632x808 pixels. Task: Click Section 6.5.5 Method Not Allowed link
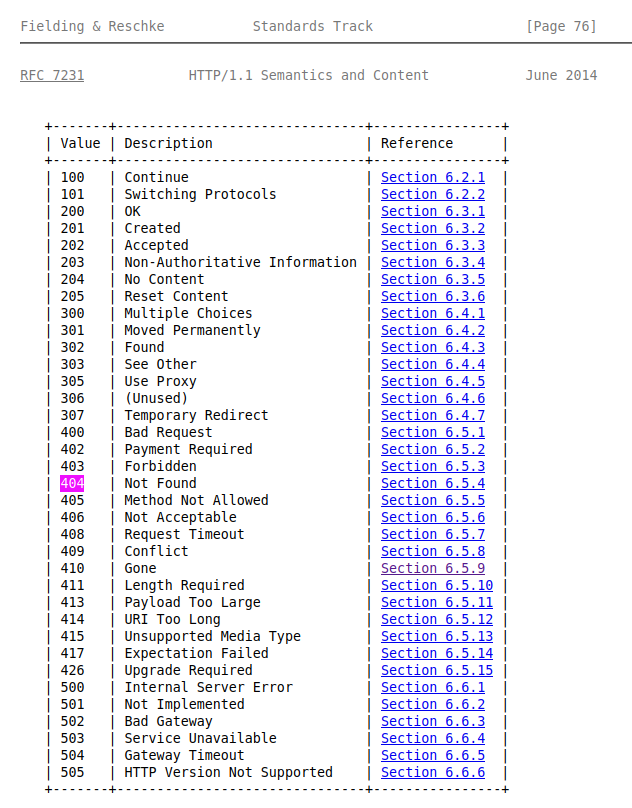433,500
